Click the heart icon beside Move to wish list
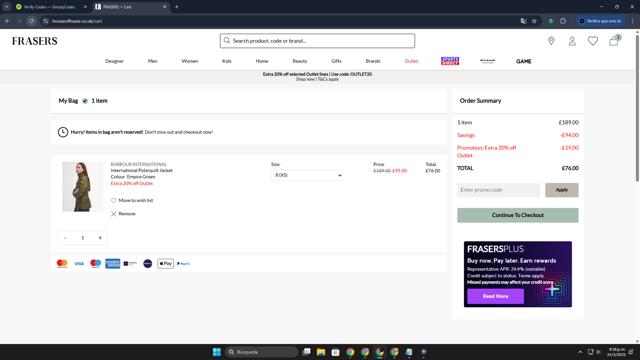Viewport: 640px width, 360px height. click(x=113, y=200)
